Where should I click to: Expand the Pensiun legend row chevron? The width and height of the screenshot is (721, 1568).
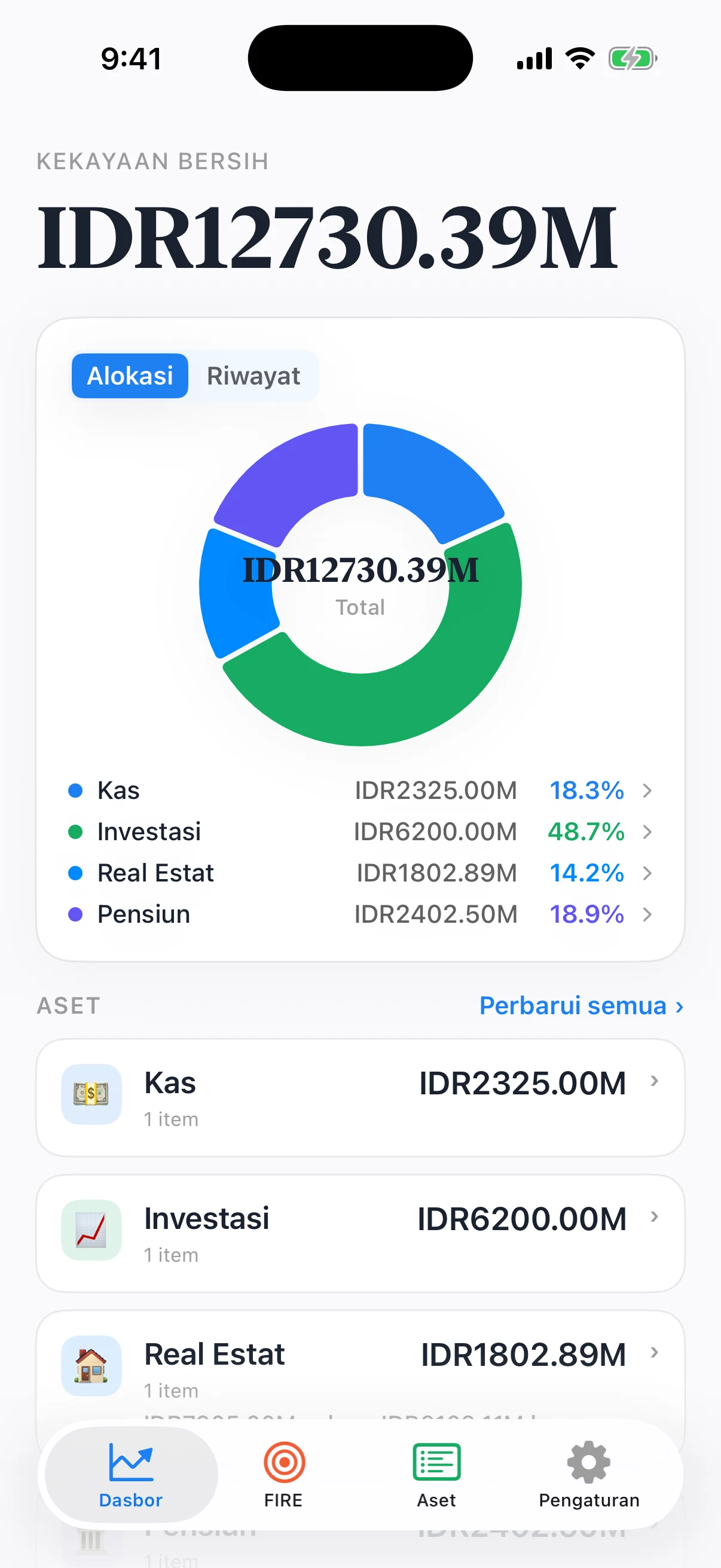click(647, 914)
